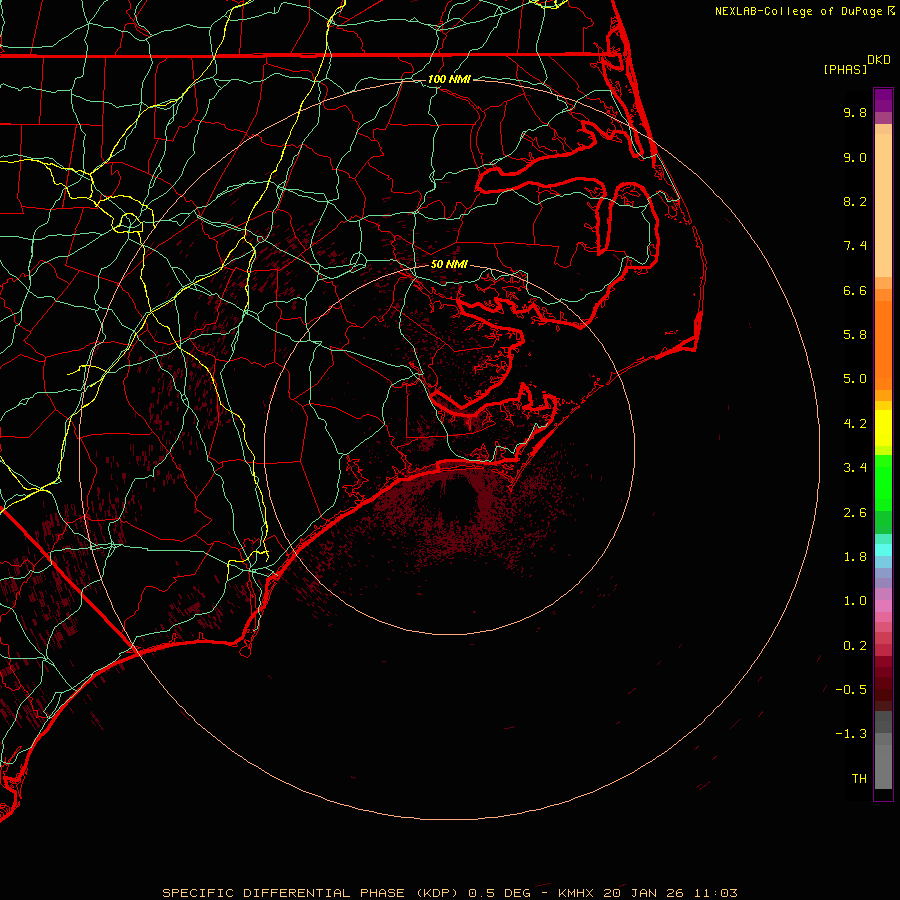Click the KMHX 20 JAN 26 11:03 timestamp
This screenshot has width=900, height=900.
(x=647, y=893)
